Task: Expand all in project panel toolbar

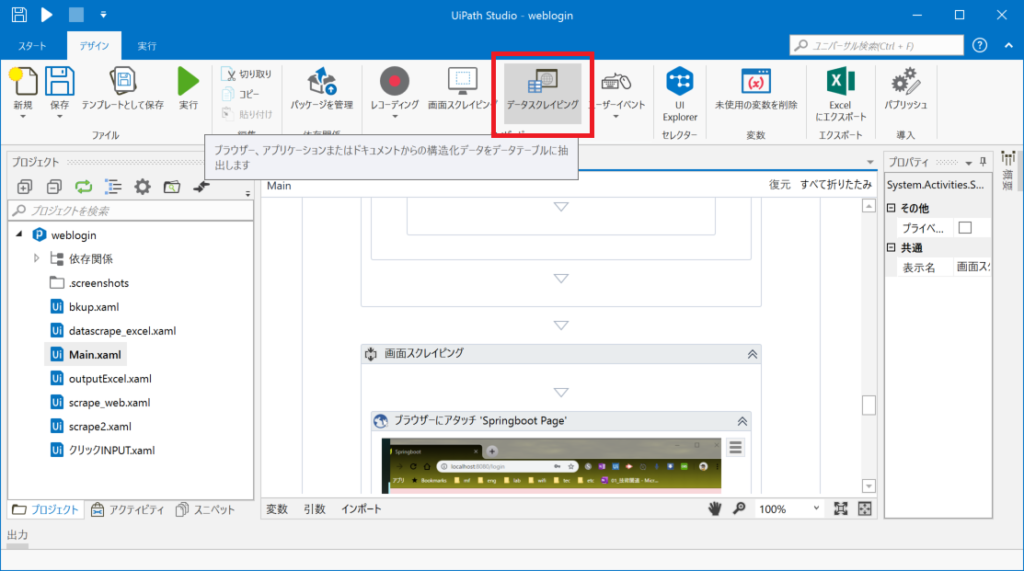Action: [24, 188]
